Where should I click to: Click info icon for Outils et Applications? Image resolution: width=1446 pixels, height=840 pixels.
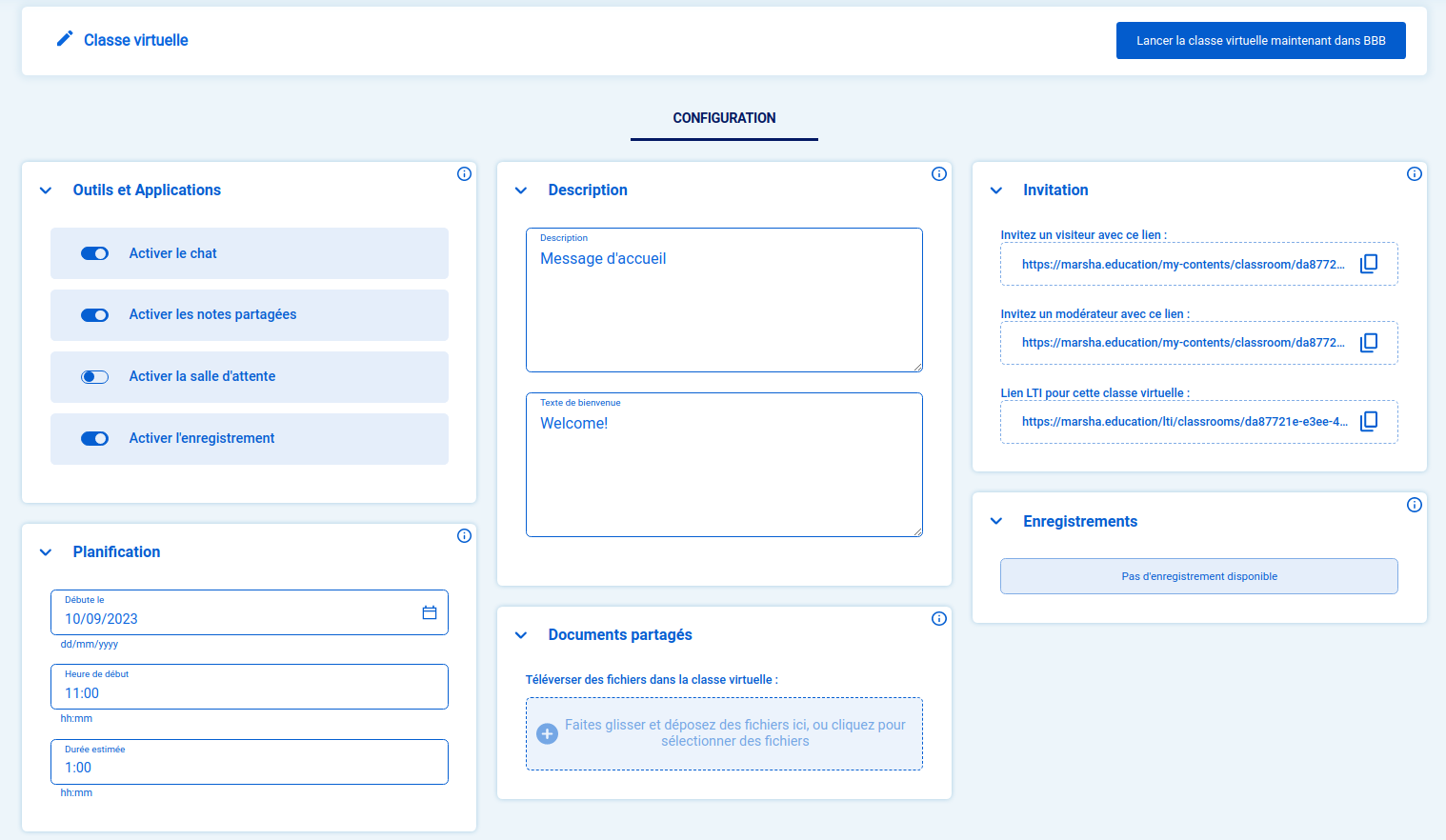pyautogui.click(x=464, y=173)
